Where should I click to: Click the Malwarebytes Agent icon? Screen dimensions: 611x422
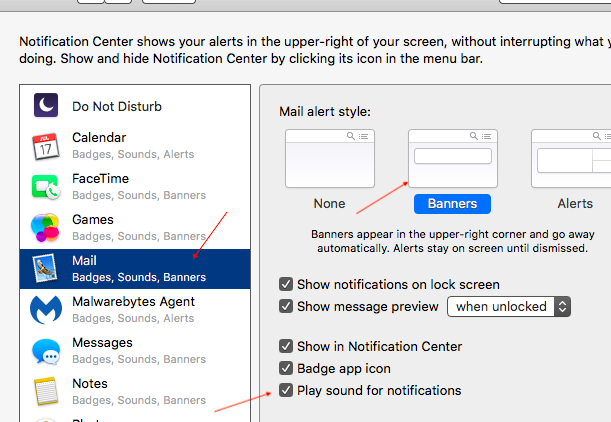[x=46, y=310]
